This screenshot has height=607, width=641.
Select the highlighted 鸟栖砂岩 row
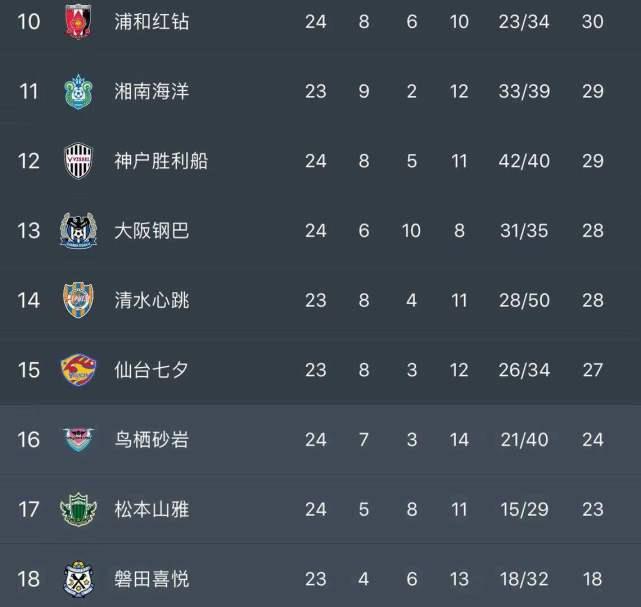(320, 439)
